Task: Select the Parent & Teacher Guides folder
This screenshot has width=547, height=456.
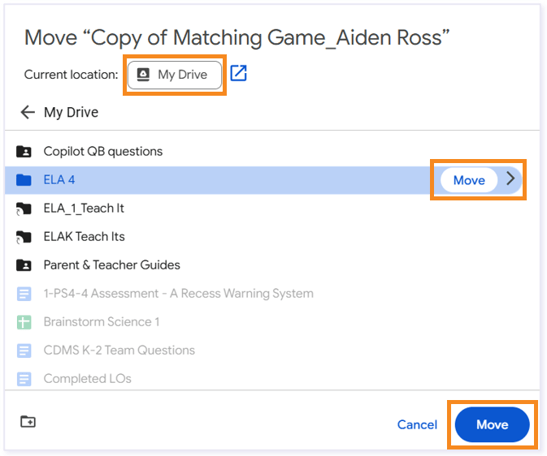Action: pos(272,265)
